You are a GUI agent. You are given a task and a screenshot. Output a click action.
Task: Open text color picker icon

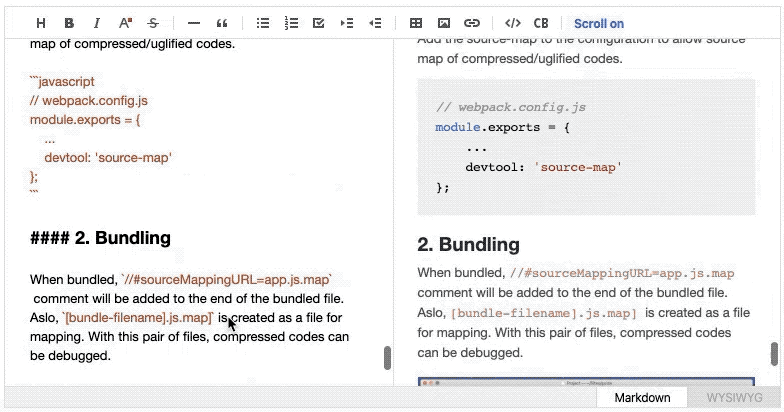125,23
